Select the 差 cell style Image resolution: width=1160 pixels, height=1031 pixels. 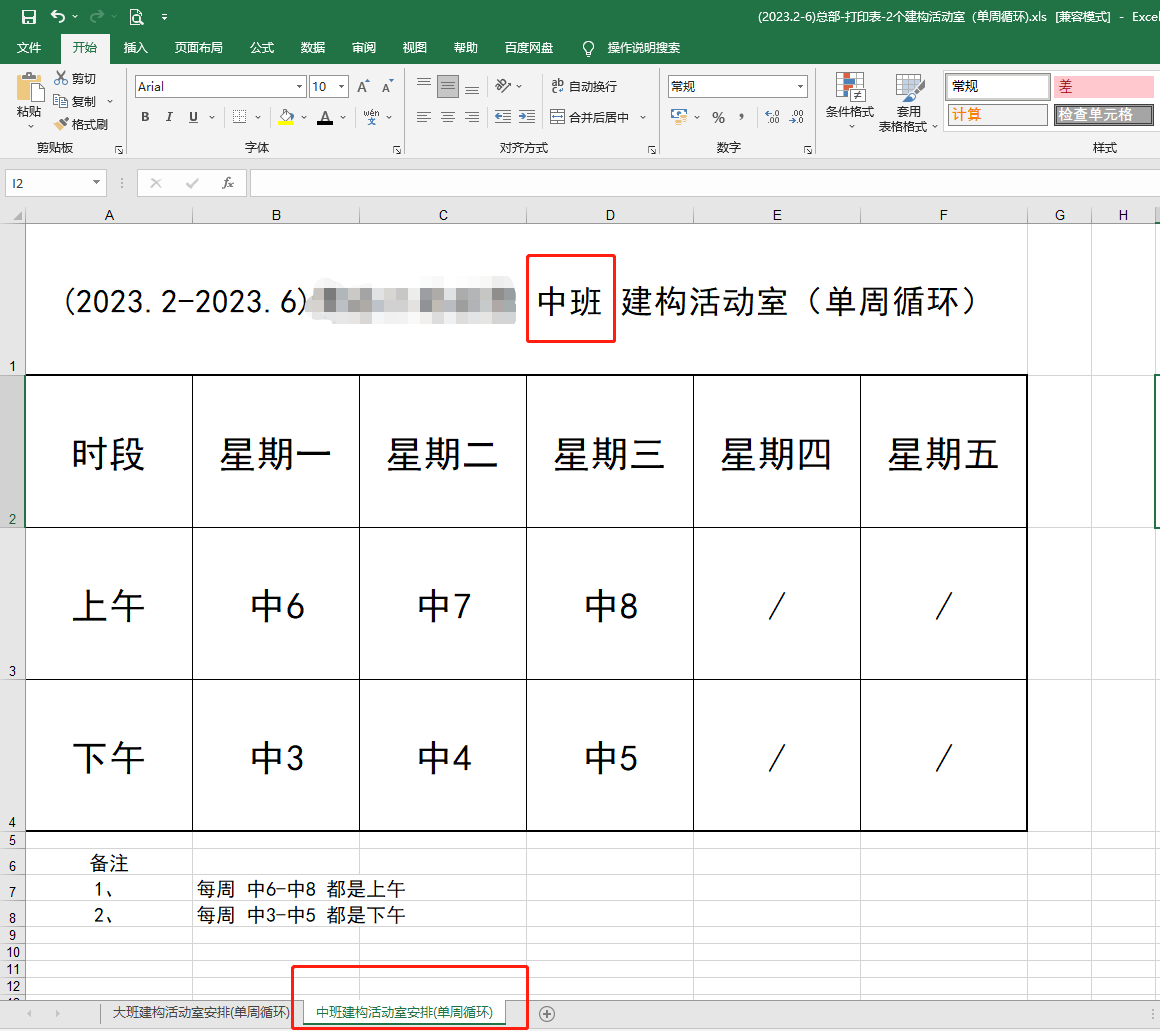tap(1104, 87)
